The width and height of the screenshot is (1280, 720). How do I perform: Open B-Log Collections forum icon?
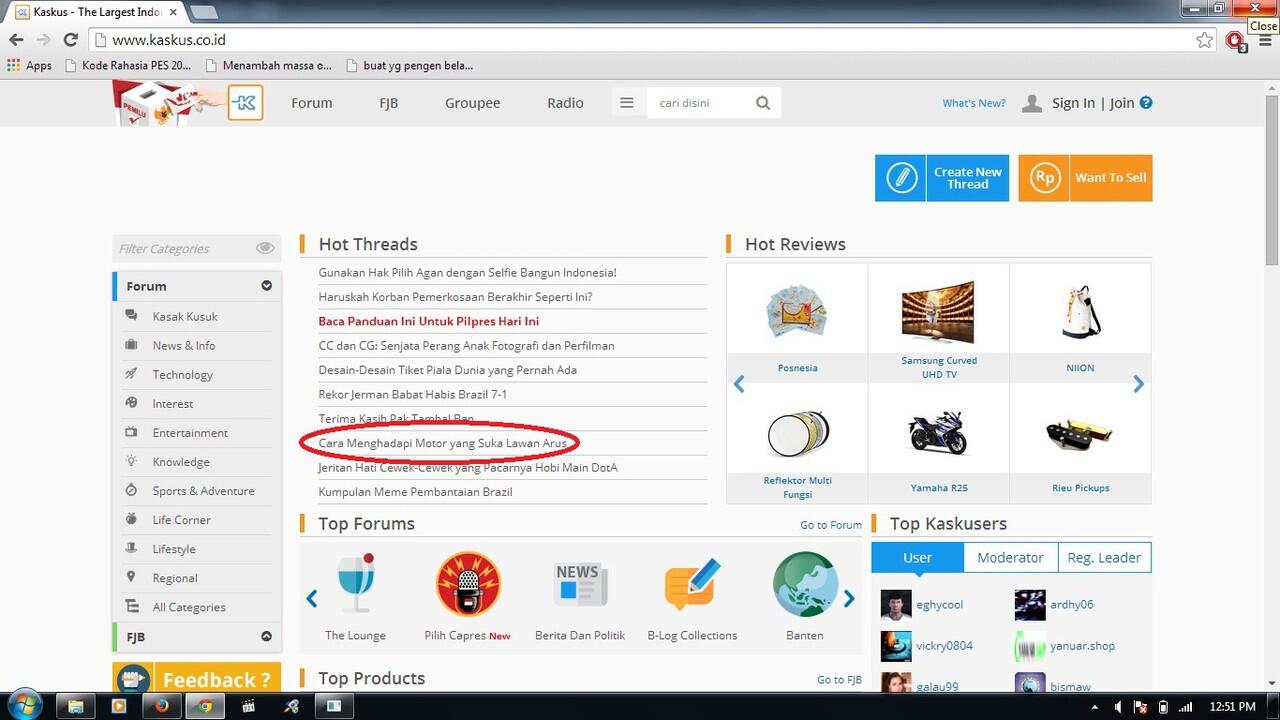click(692, 584)
